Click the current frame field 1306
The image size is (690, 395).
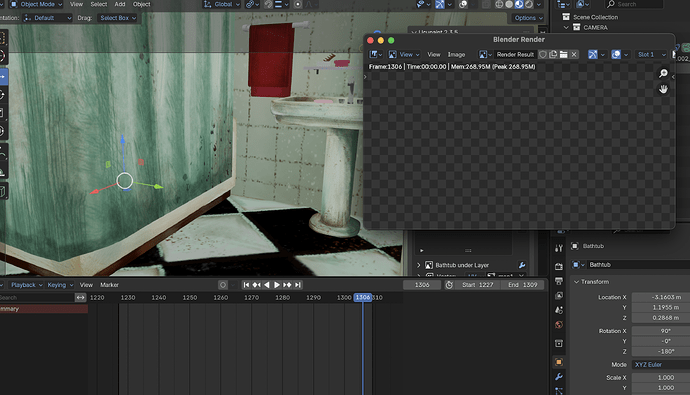coord(422,285)
